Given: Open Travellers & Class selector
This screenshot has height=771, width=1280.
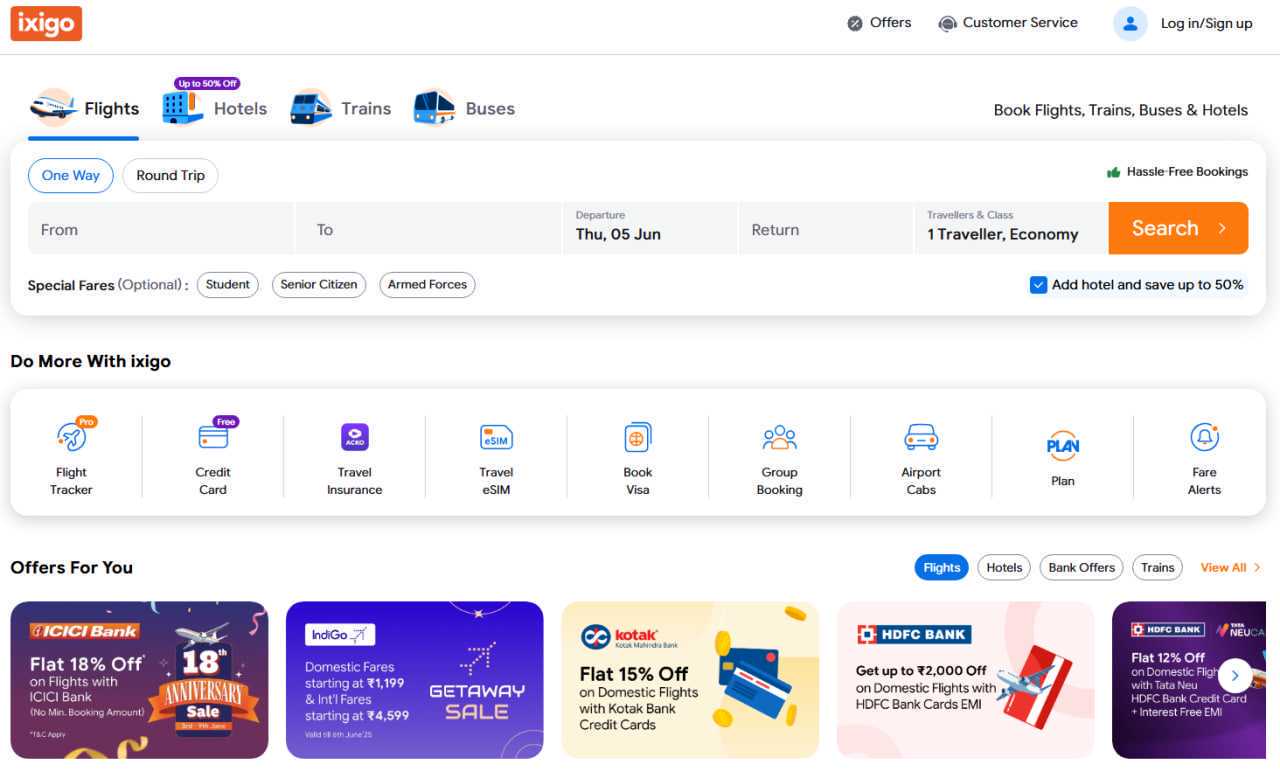Looking at the screenshot, I should click(1011, 228).
